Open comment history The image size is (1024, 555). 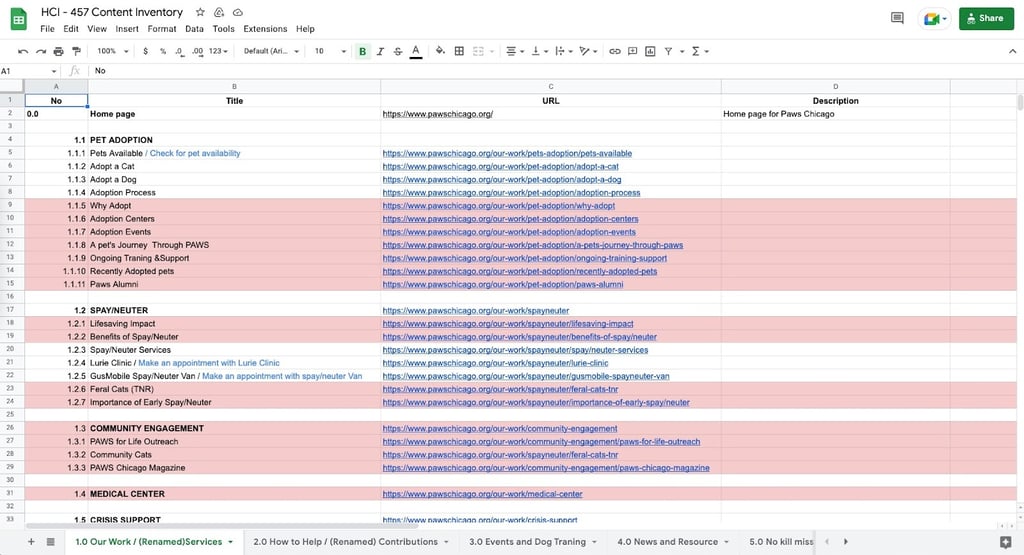[897, 18]
